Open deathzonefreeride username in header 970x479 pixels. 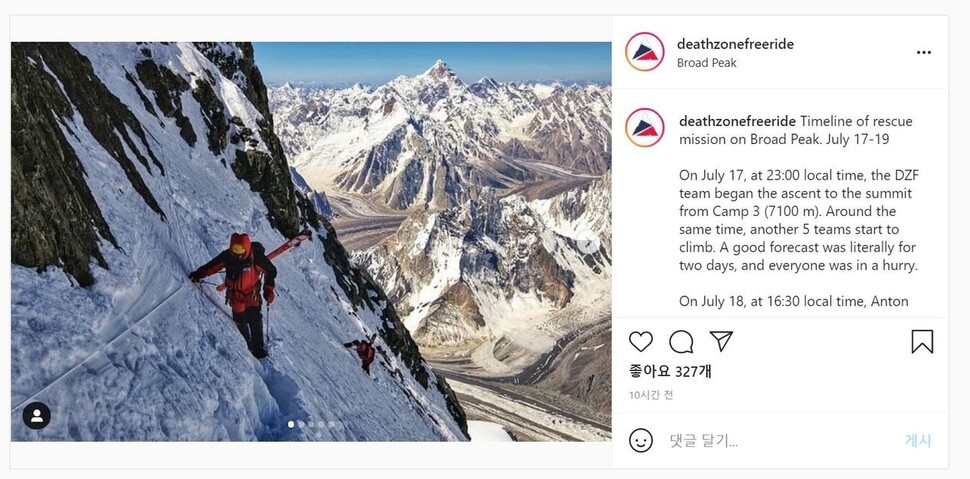tap(736, 44)
